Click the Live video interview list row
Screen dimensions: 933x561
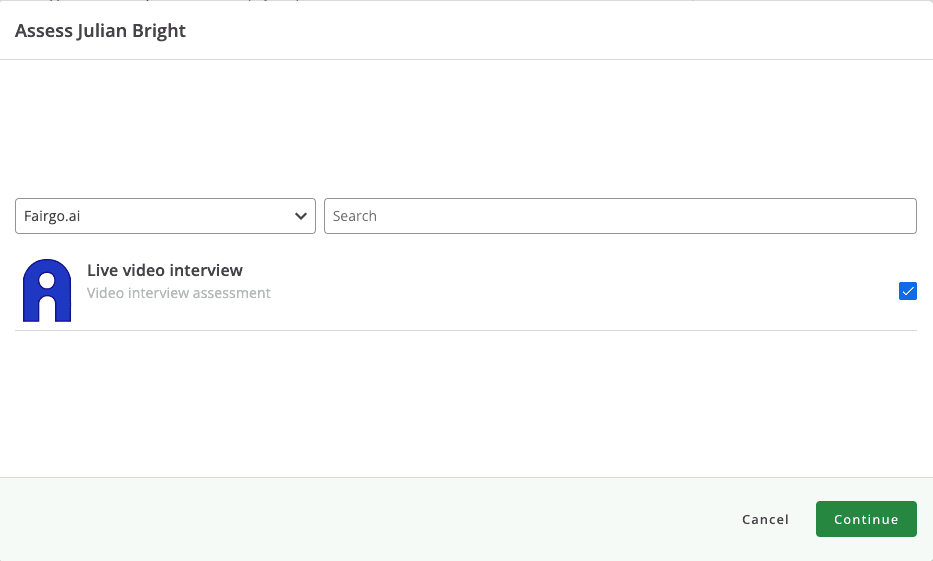(x=500, y=290)
